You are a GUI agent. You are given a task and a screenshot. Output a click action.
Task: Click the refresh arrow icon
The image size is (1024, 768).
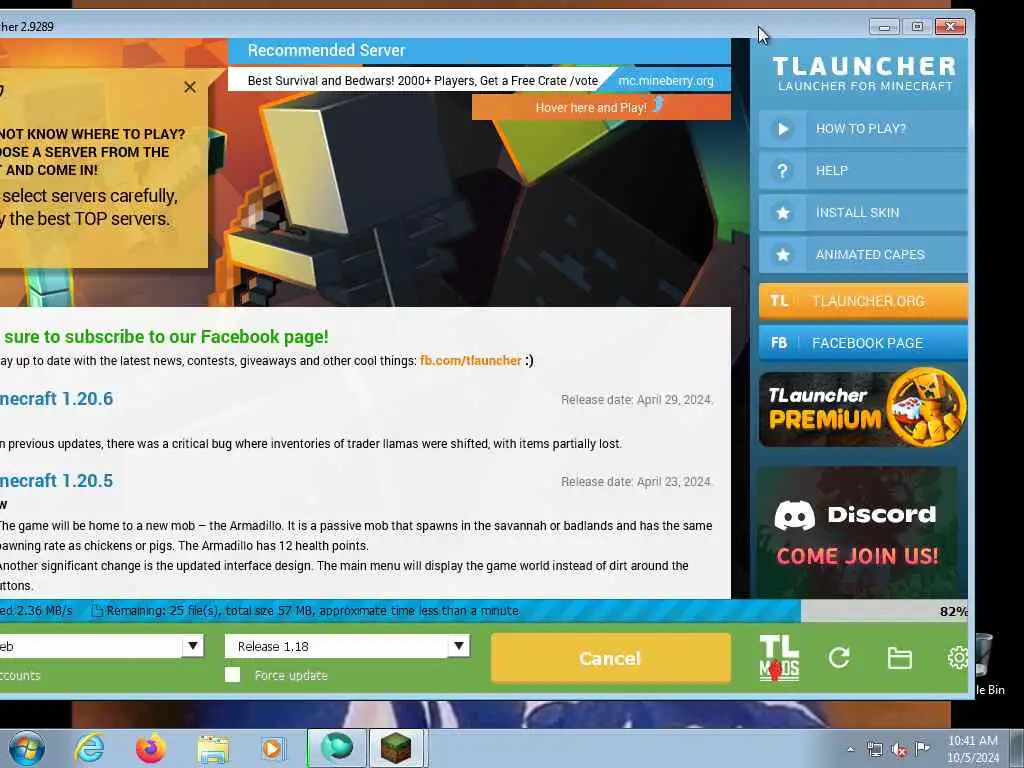(x=839, y=658)
